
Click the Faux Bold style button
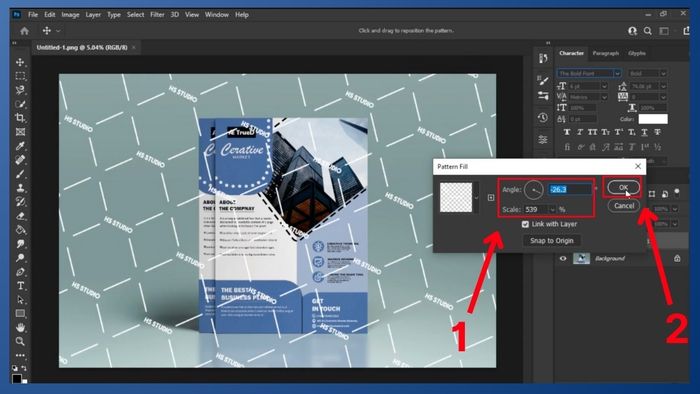click(x=567, y=132)
